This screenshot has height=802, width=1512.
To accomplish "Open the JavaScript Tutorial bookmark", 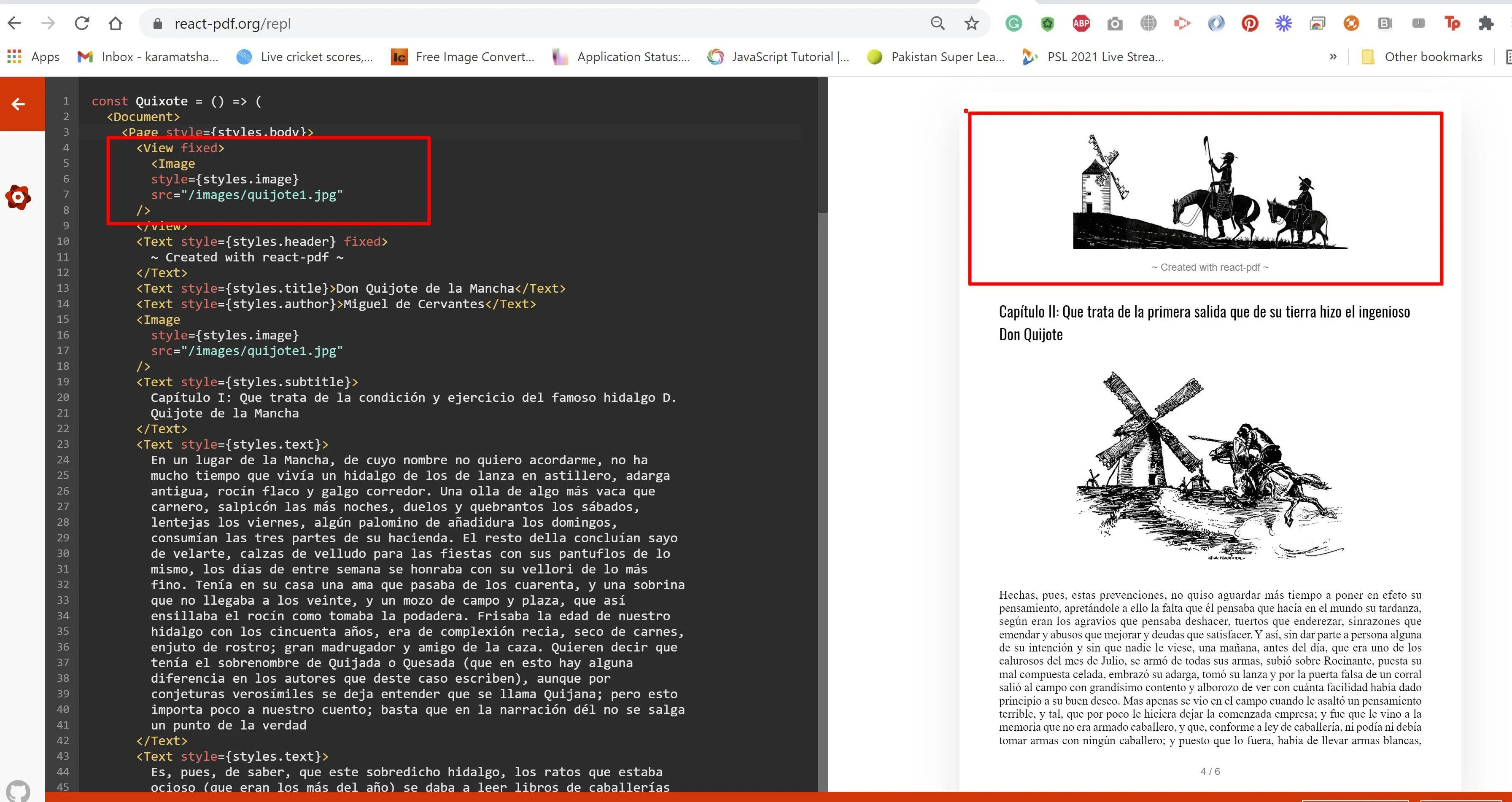I will point(778,57).
